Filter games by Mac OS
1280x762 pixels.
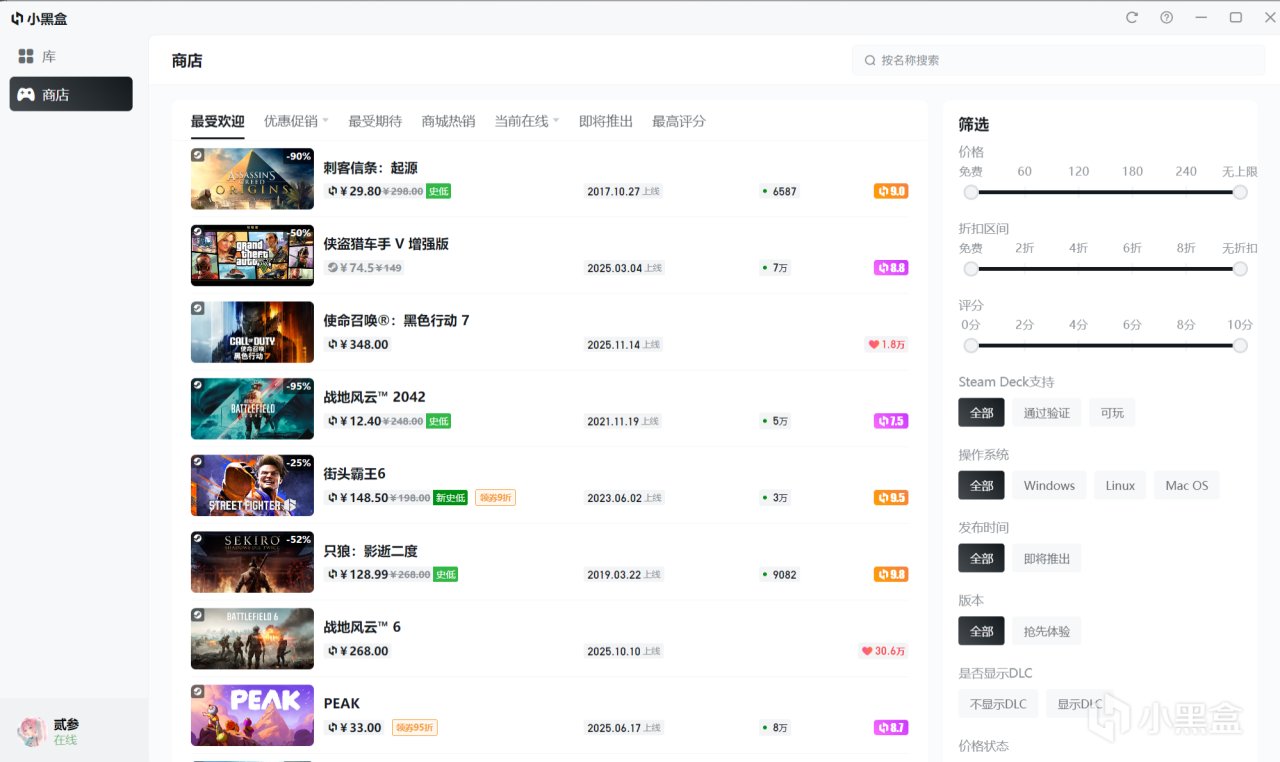[x=1186, y=486]
